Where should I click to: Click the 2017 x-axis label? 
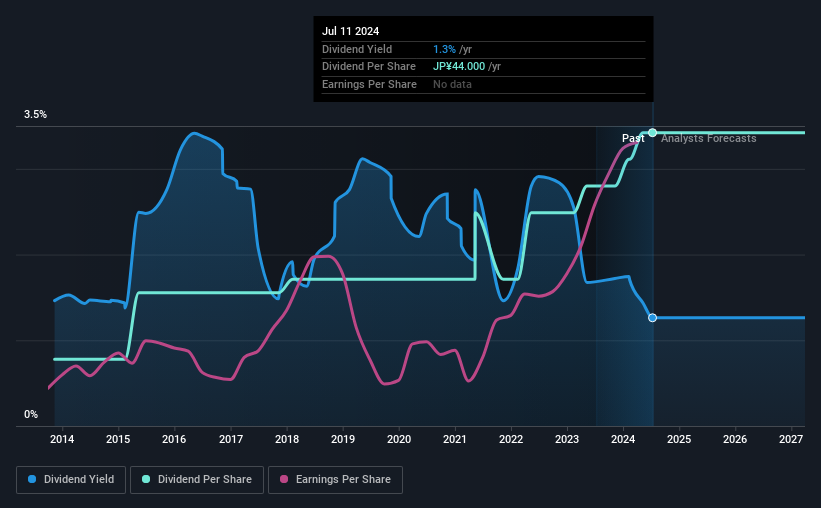pos(230,439)
